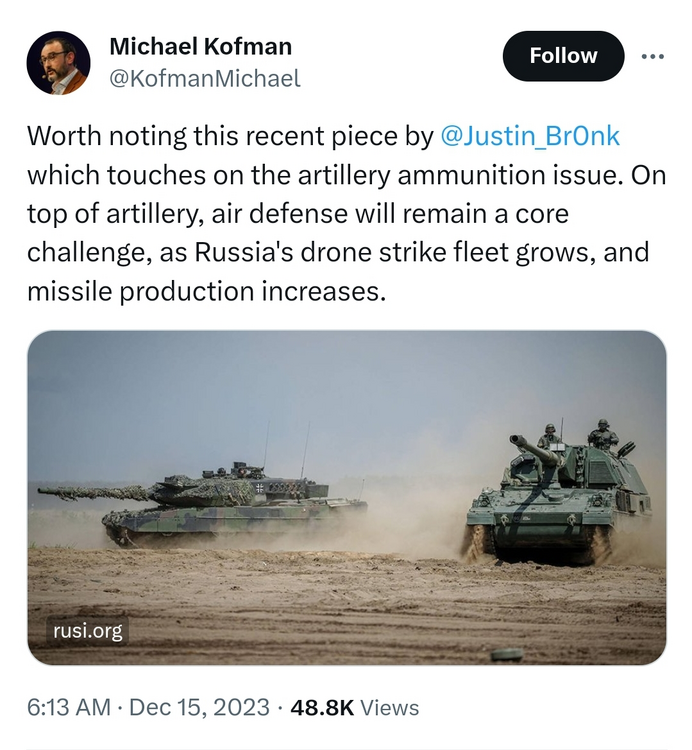Screen dimensions: 692x750
Task: Open the @KofmanMichael handle link
Action: (x=204, y=78)
